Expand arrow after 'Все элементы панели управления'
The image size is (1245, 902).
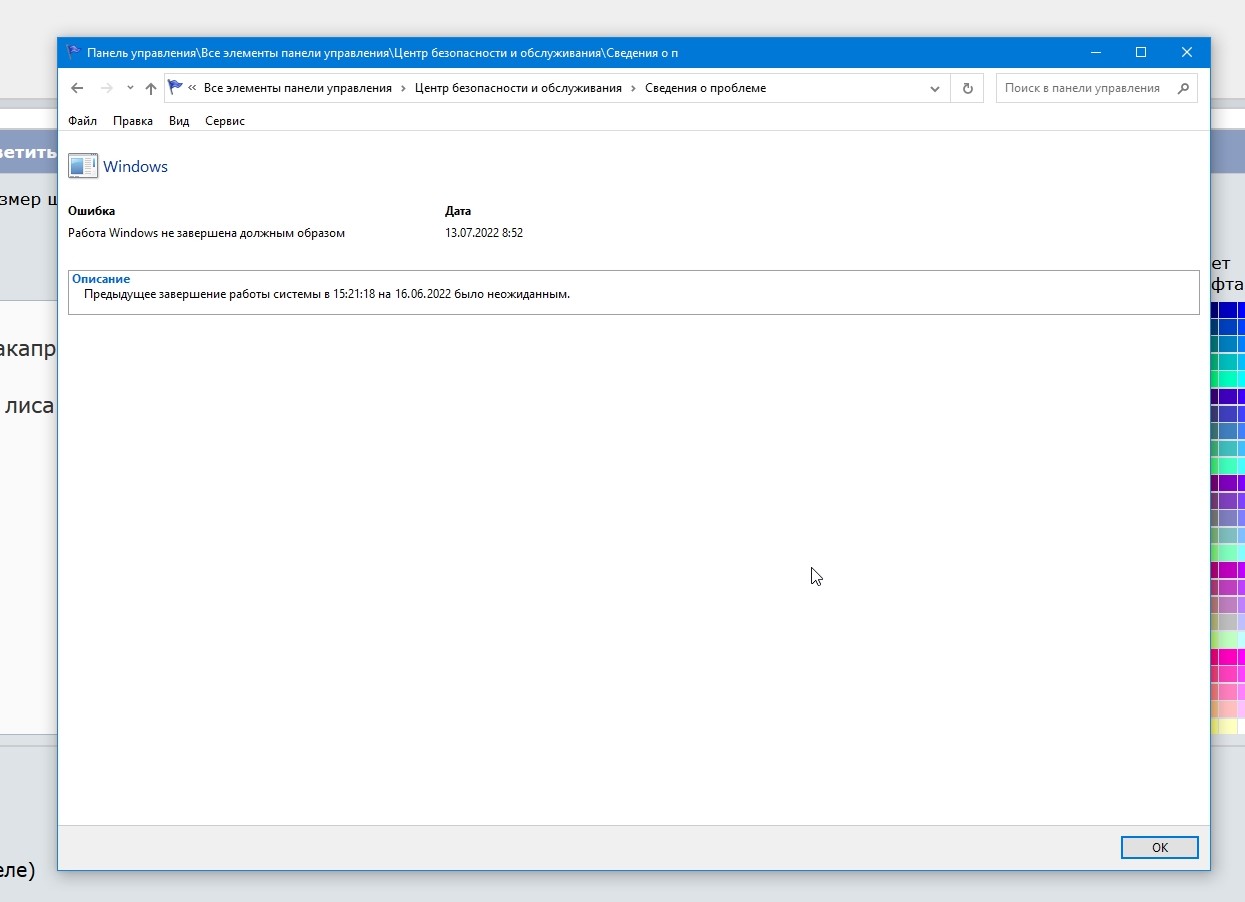click(x=403, y=88)
